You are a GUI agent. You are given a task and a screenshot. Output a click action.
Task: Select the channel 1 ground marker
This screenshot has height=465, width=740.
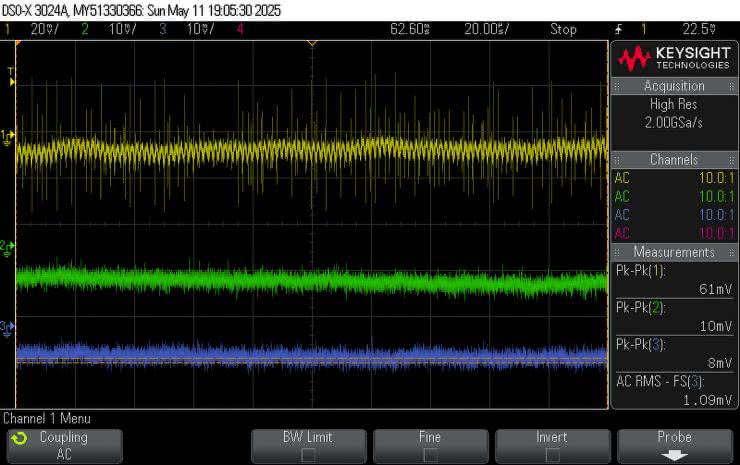[8, 135]
